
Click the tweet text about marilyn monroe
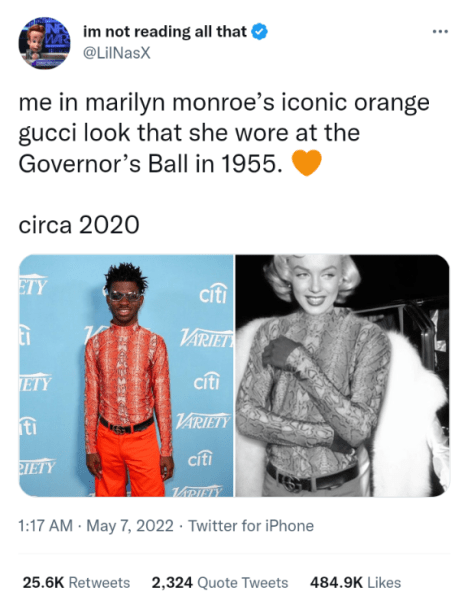coord(224,133)
